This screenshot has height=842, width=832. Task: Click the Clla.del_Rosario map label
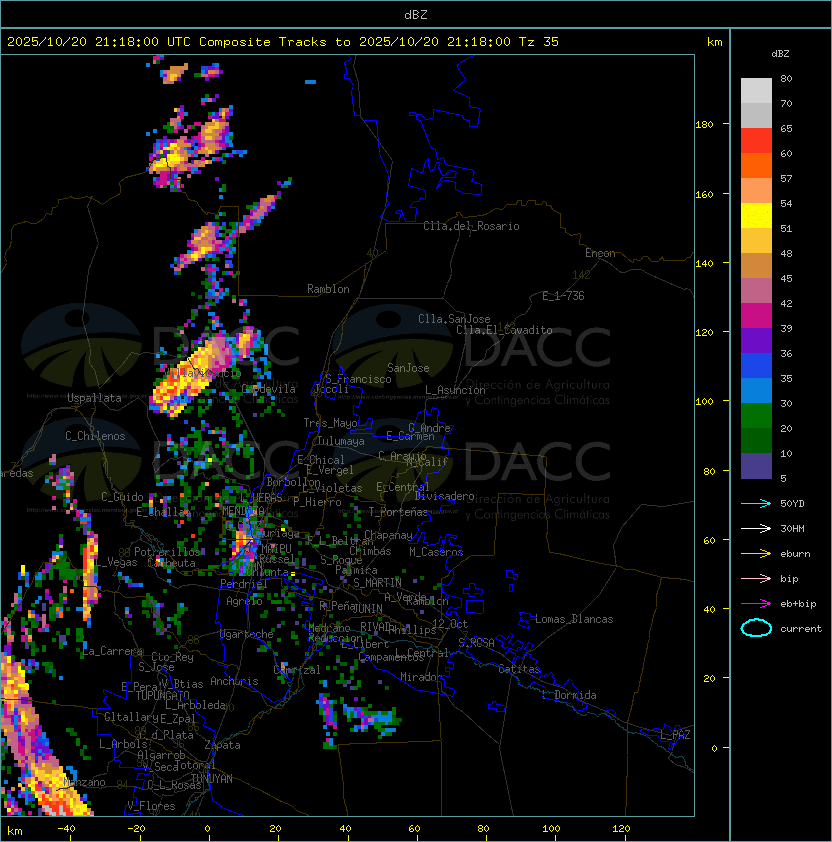click(x=471, y=226)
